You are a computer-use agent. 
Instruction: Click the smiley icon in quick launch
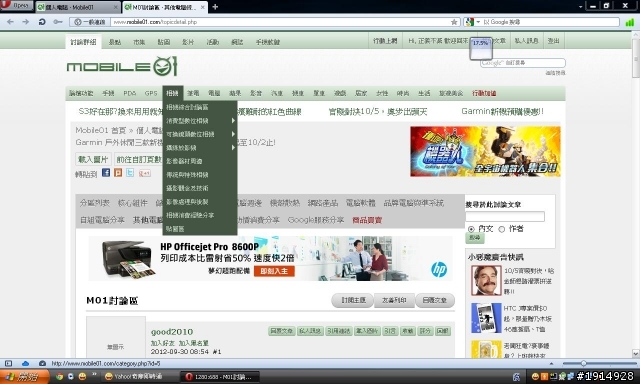pyautogui.click(x=82, y=376)
